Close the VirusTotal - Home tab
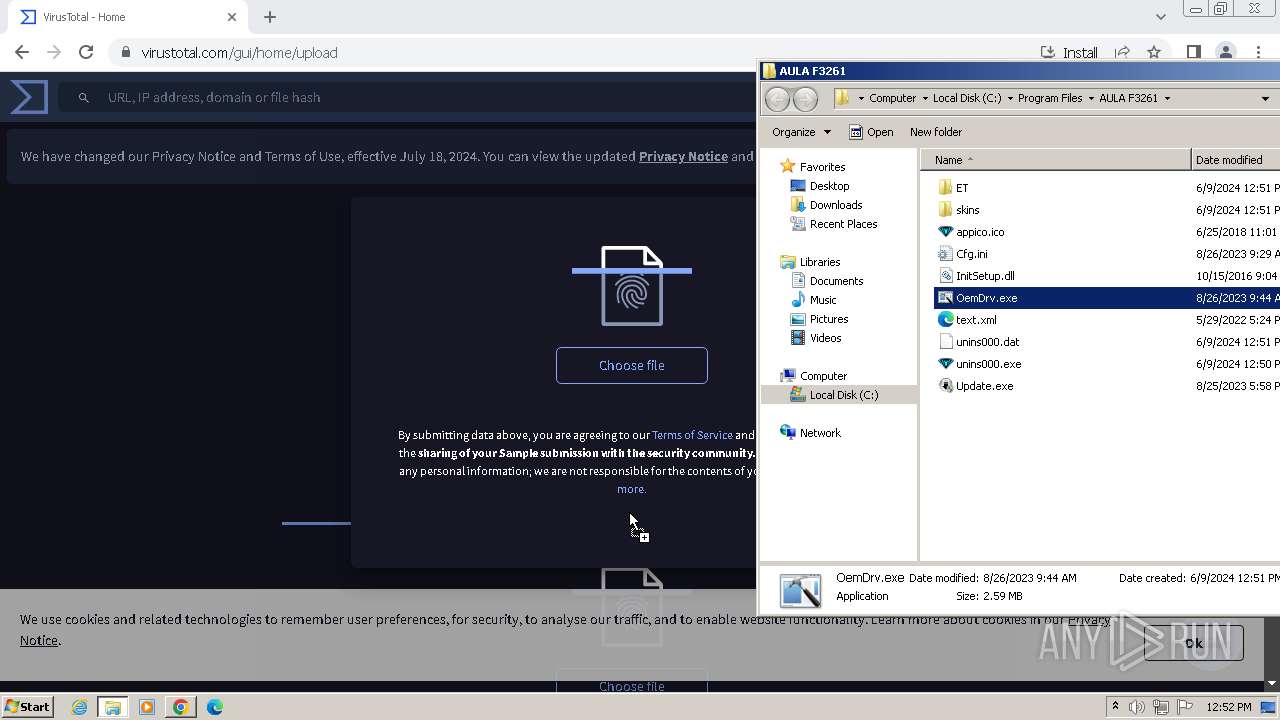The width and height of the screenshot is (1280, 720). pos(232,17)
